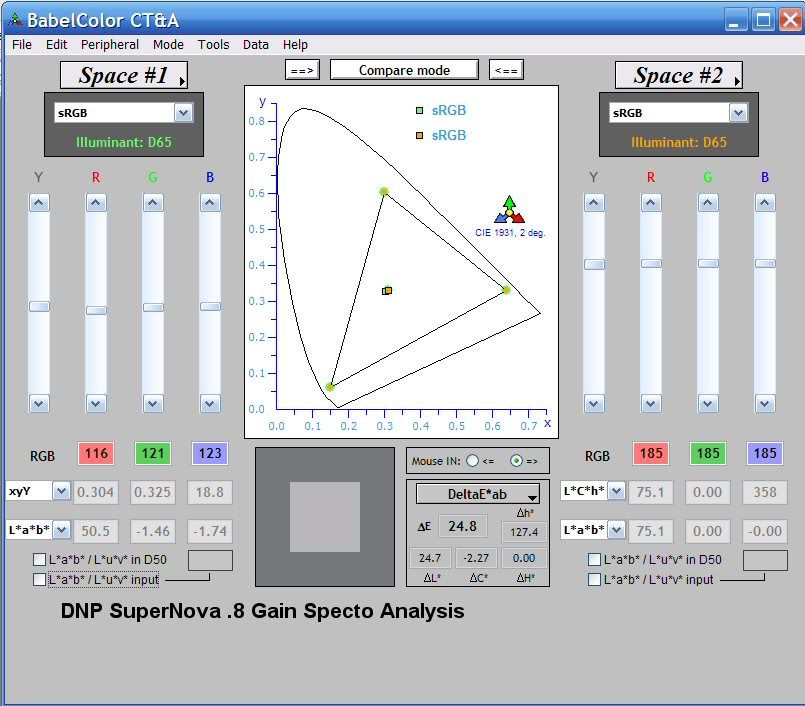Image resolution: width=805 pixels, height=706 pixels.
Task: Open the File menu
Action: click(x=22, y=45)
